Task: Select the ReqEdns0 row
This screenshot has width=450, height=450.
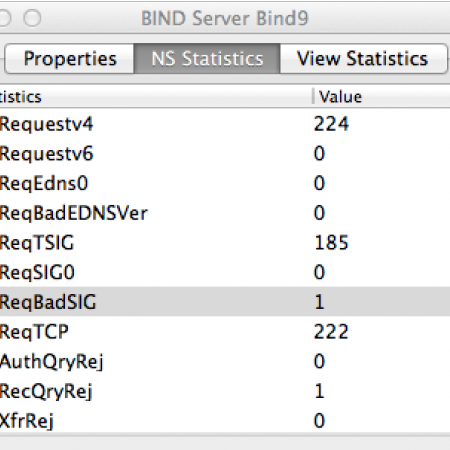Action: 225,183
